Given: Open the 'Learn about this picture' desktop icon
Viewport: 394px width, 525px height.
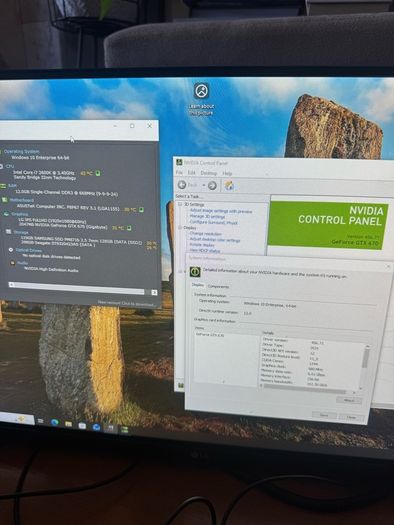Looking at the screenshot, I should click(202, 99).
